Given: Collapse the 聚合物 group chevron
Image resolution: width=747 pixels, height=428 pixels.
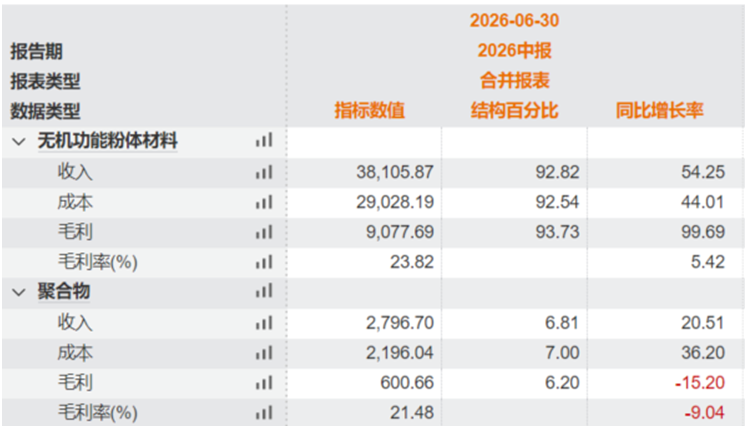Looking at the screenshot, I should click(x=19, y=292).
